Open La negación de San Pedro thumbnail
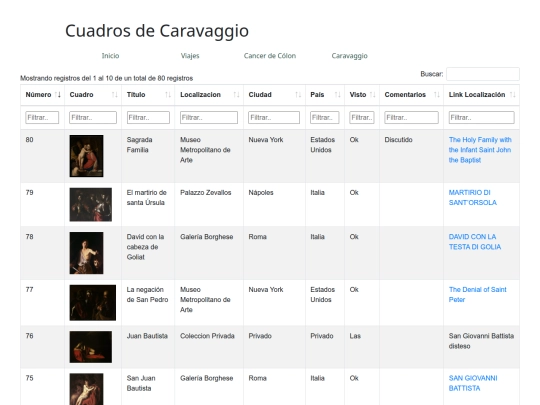This screenshot has width=540, height=405. (x=93, y=303)
